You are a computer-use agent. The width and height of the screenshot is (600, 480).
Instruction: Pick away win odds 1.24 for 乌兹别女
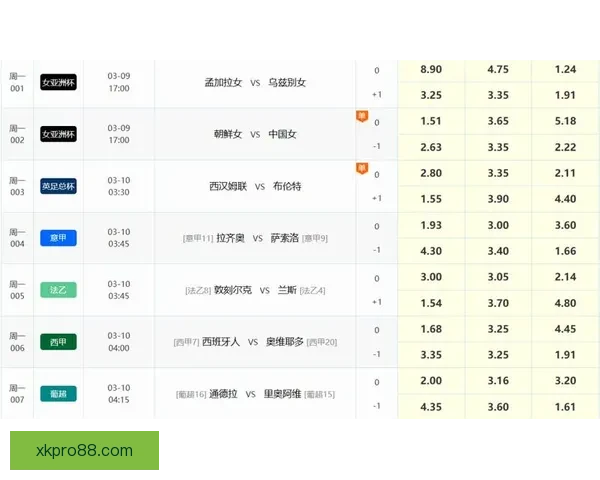565,69
